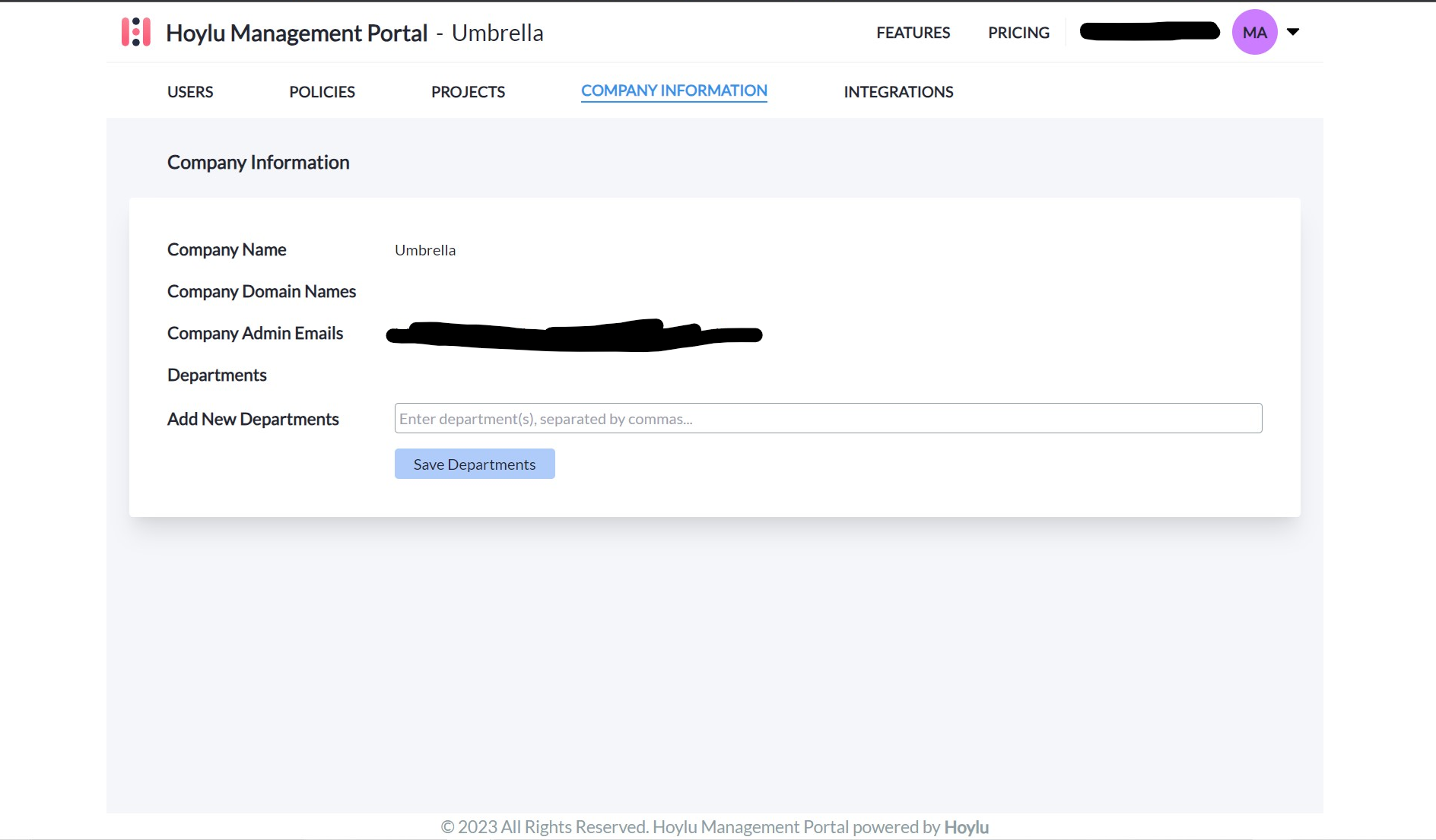Click the Hoylu logo icon

coord(136,32)
